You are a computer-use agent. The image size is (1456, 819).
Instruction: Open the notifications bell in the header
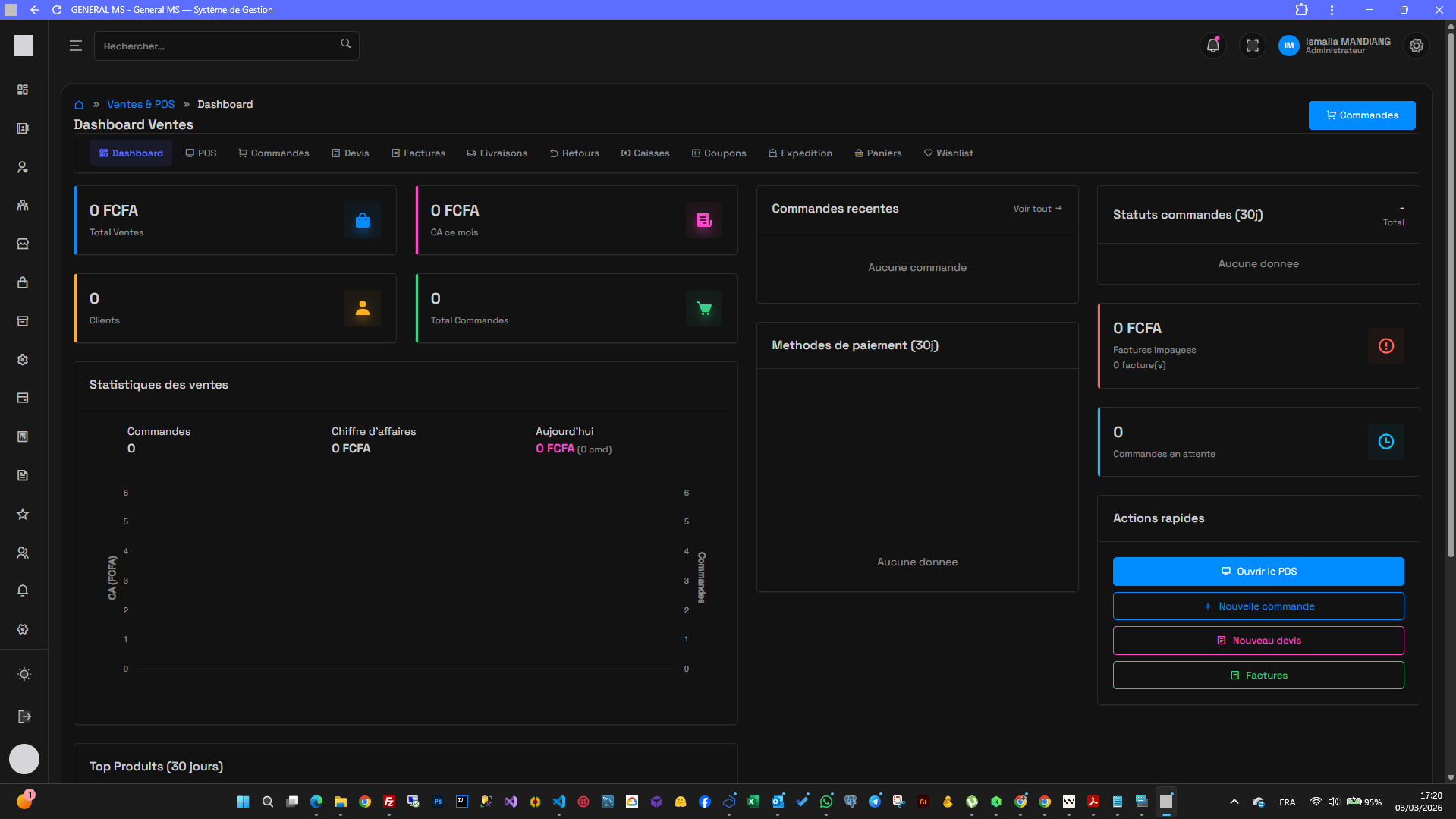coord(1212,46)
